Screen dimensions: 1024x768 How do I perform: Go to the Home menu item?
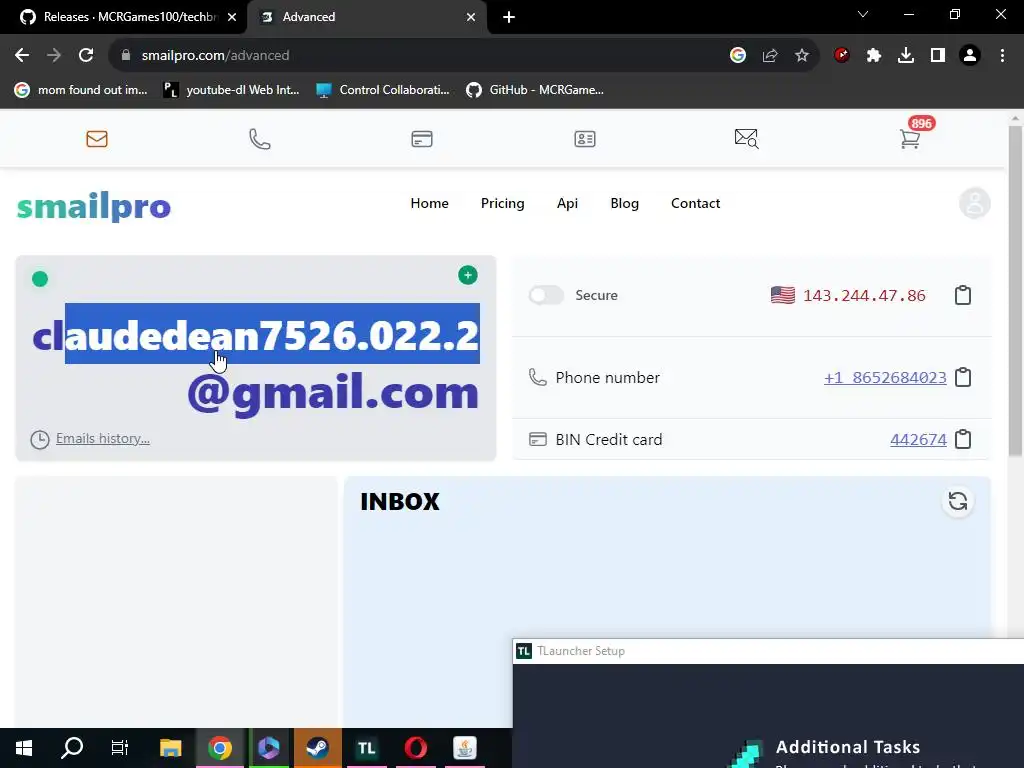click(429, 203)
